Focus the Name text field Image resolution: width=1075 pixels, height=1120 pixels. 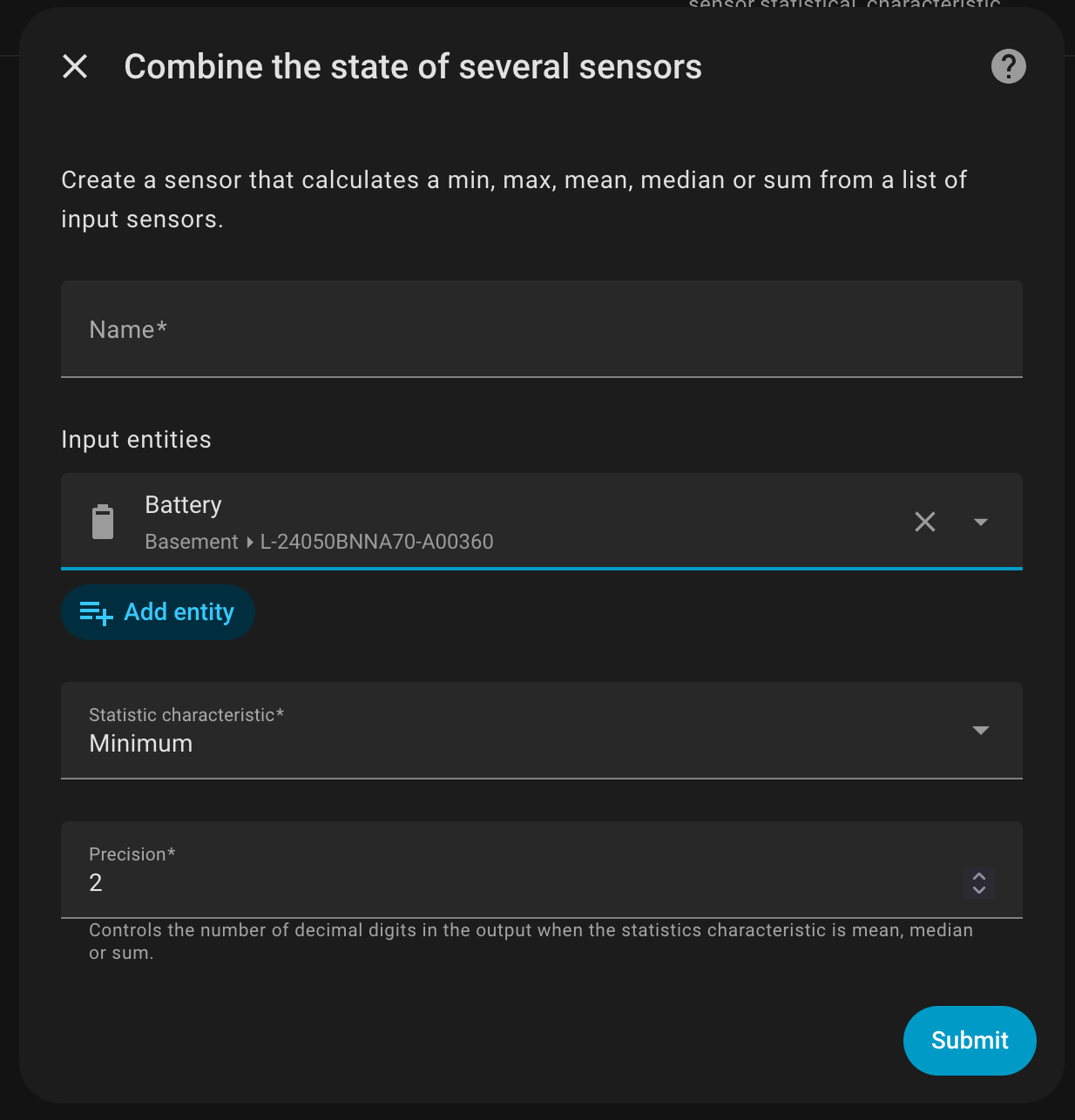click(540, 329)
